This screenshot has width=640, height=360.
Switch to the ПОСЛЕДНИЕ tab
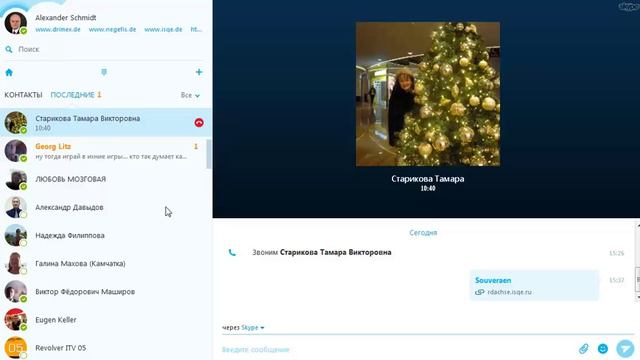[x=73, y=95]
